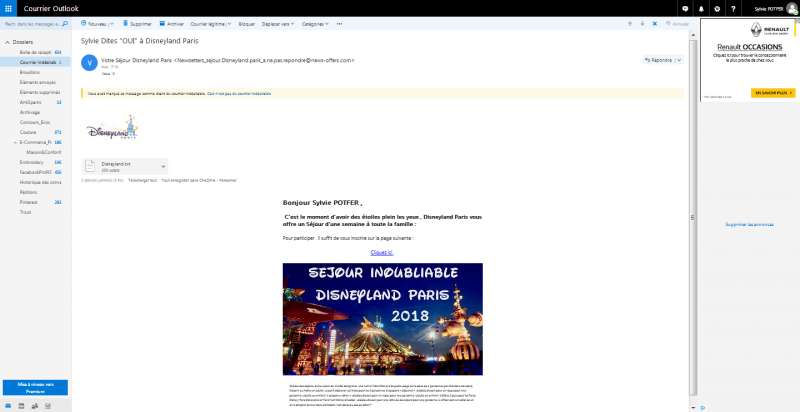Viewport: 800px width, 412px height.
Task: Click the 'Cliquez ici' link
Action: coord(382,253)
